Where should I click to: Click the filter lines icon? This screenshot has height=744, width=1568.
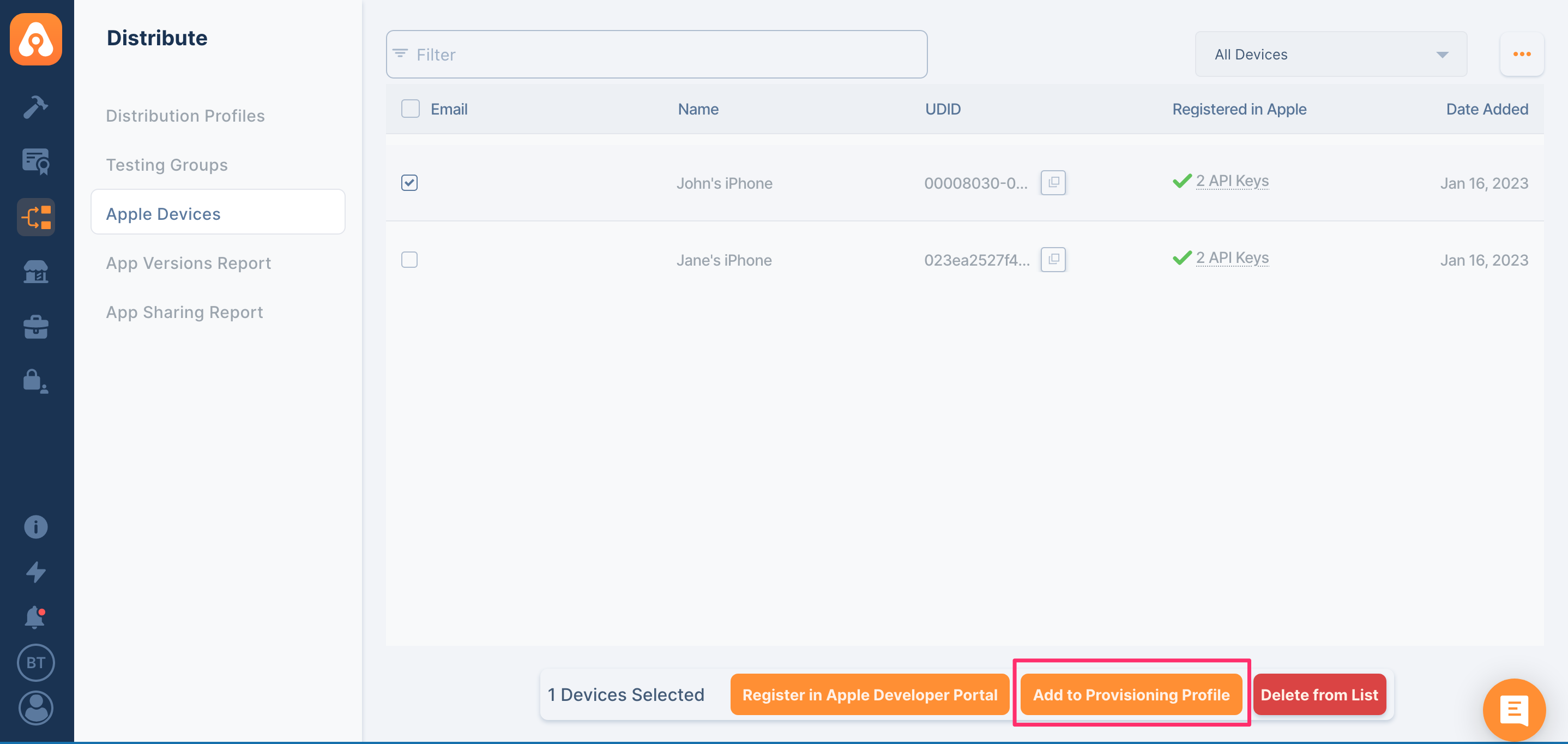(401, 53)
